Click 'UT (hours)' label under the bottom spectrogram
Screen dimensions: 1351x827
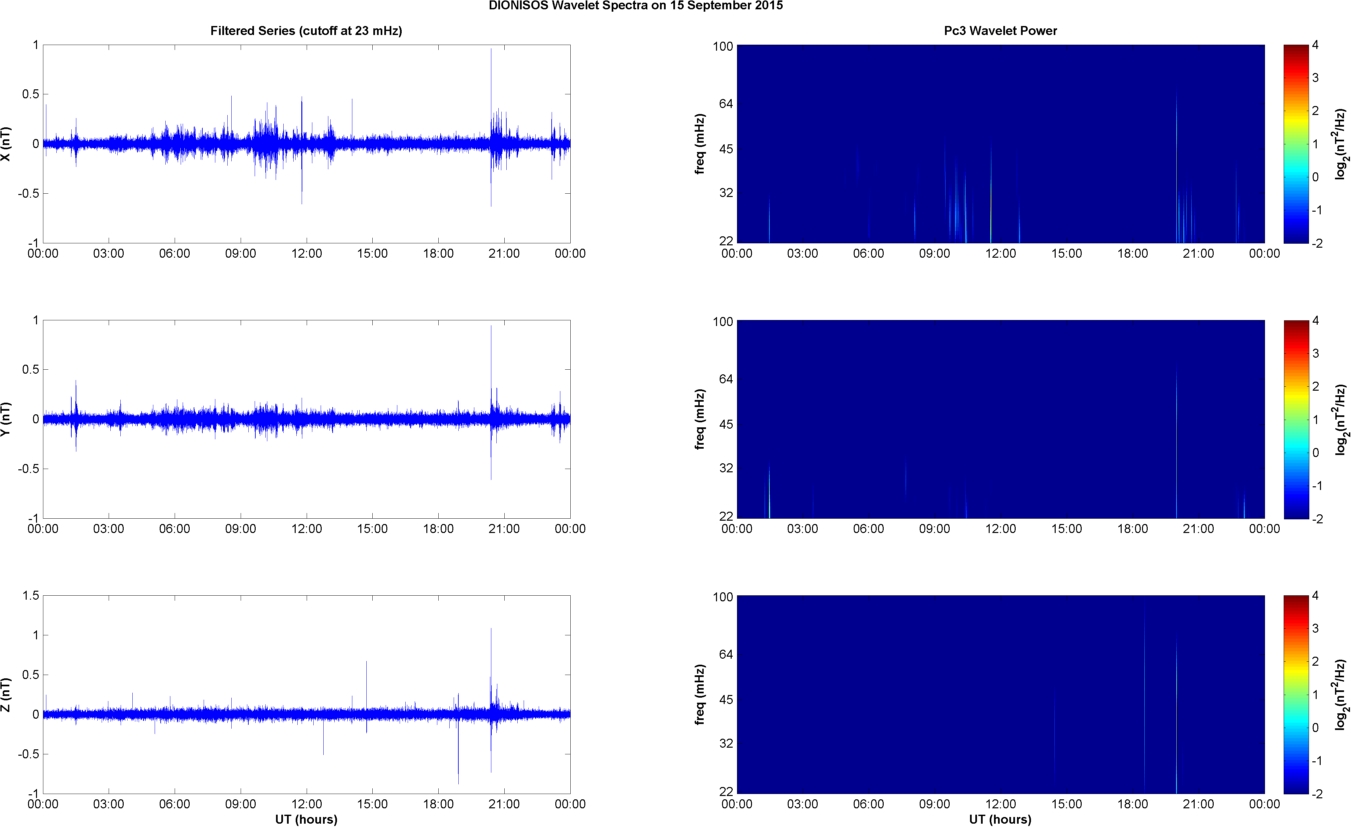[1001, 819]
